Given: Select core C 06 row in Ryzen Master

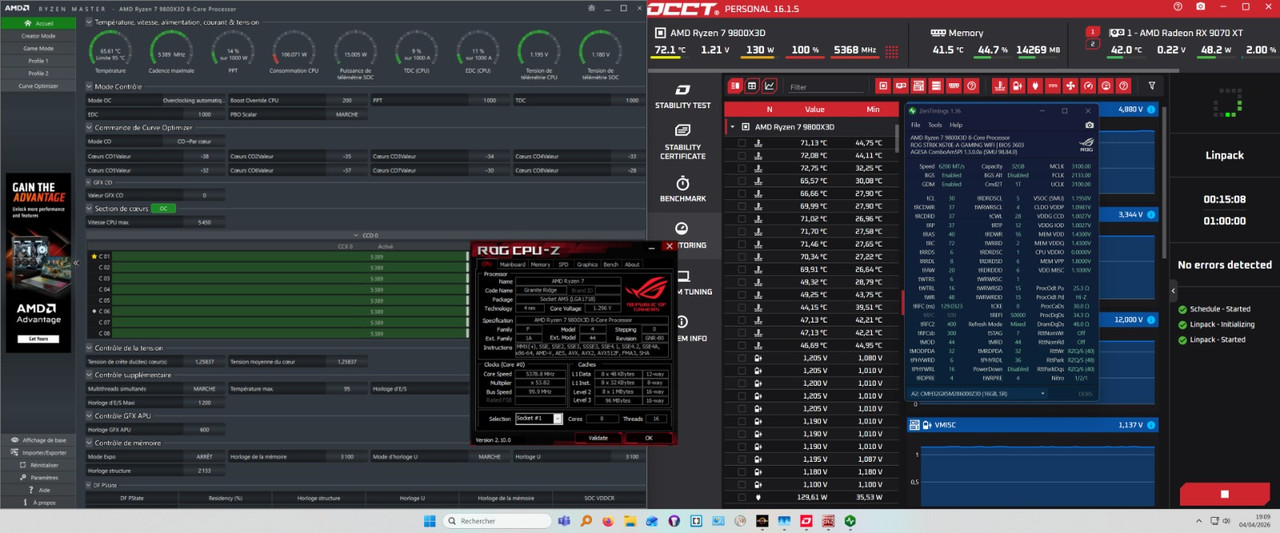Looking at the screenshot, I should (x=280, y=311).
